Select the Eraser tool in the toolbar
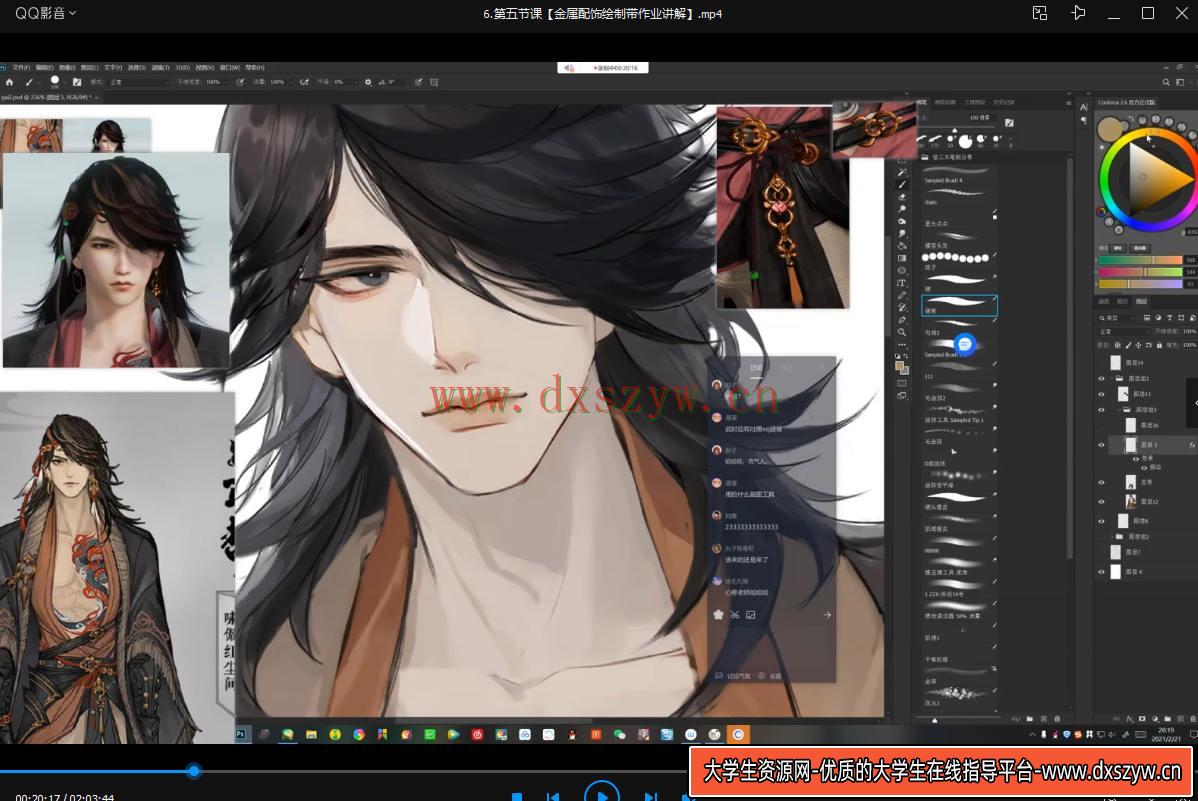Viewport: 1198px width, 801px height. point(902,197)
